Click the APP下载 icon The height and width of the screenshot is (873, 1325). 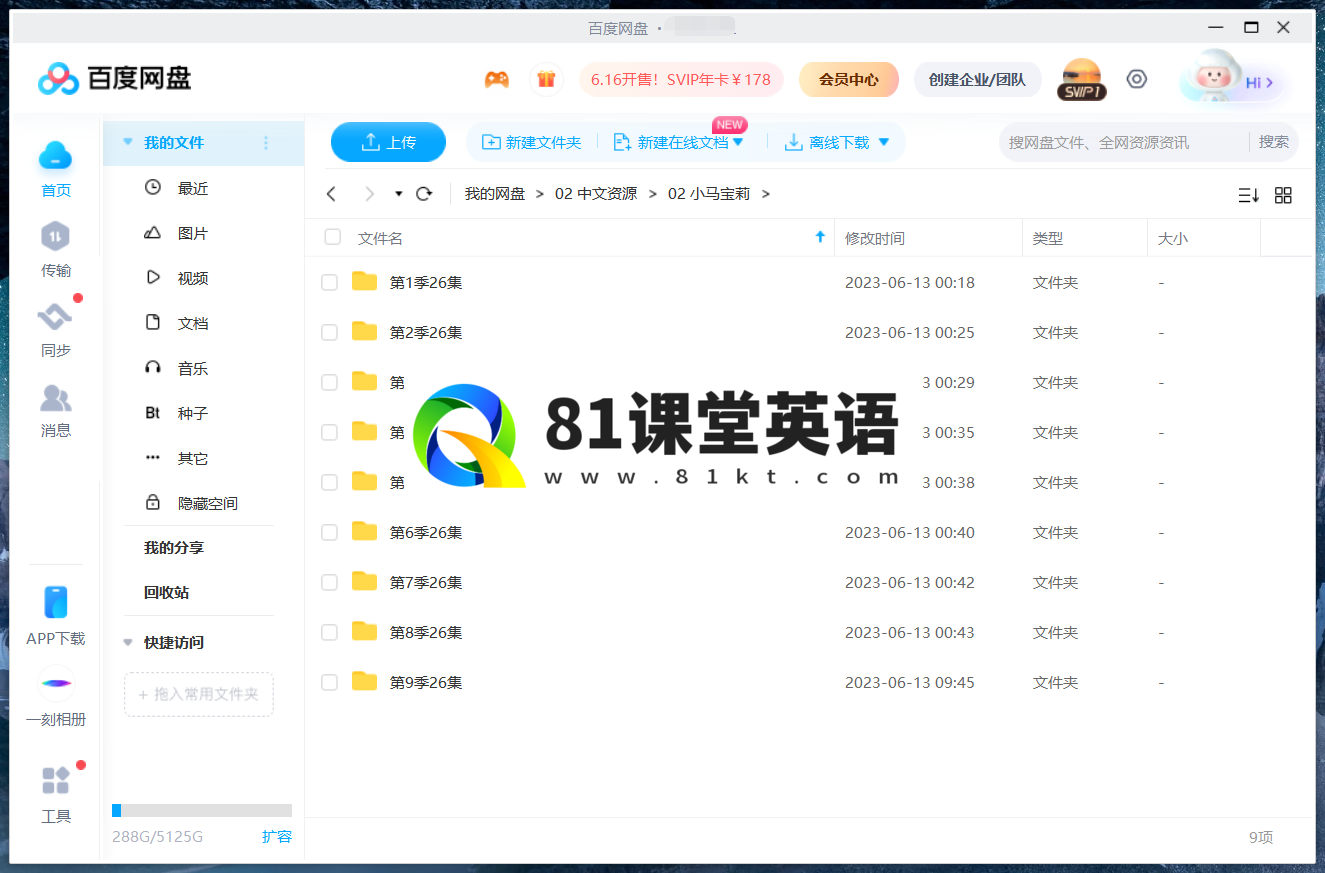pos(56,602)
